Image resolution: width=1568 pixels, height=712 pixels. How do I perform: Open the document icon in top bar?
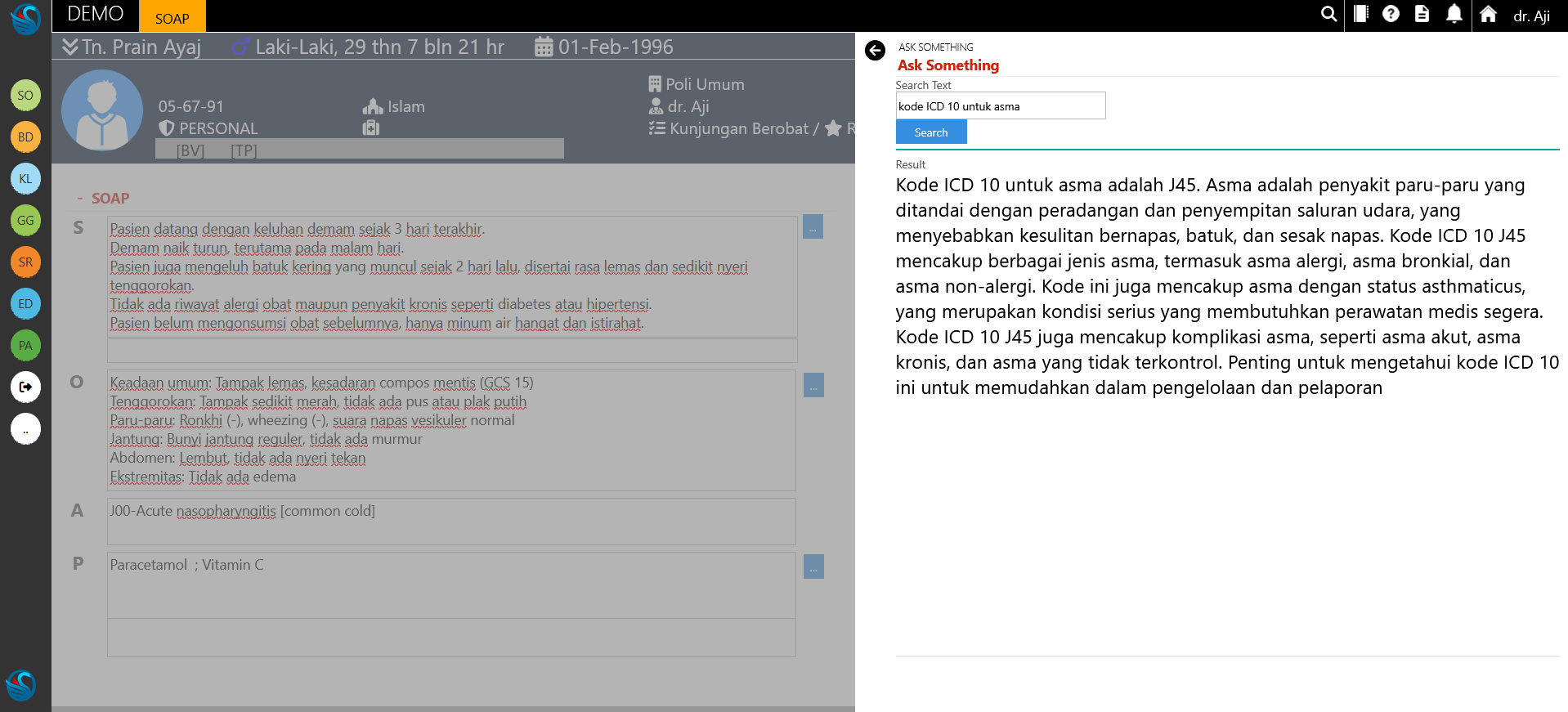[1422, 14]
